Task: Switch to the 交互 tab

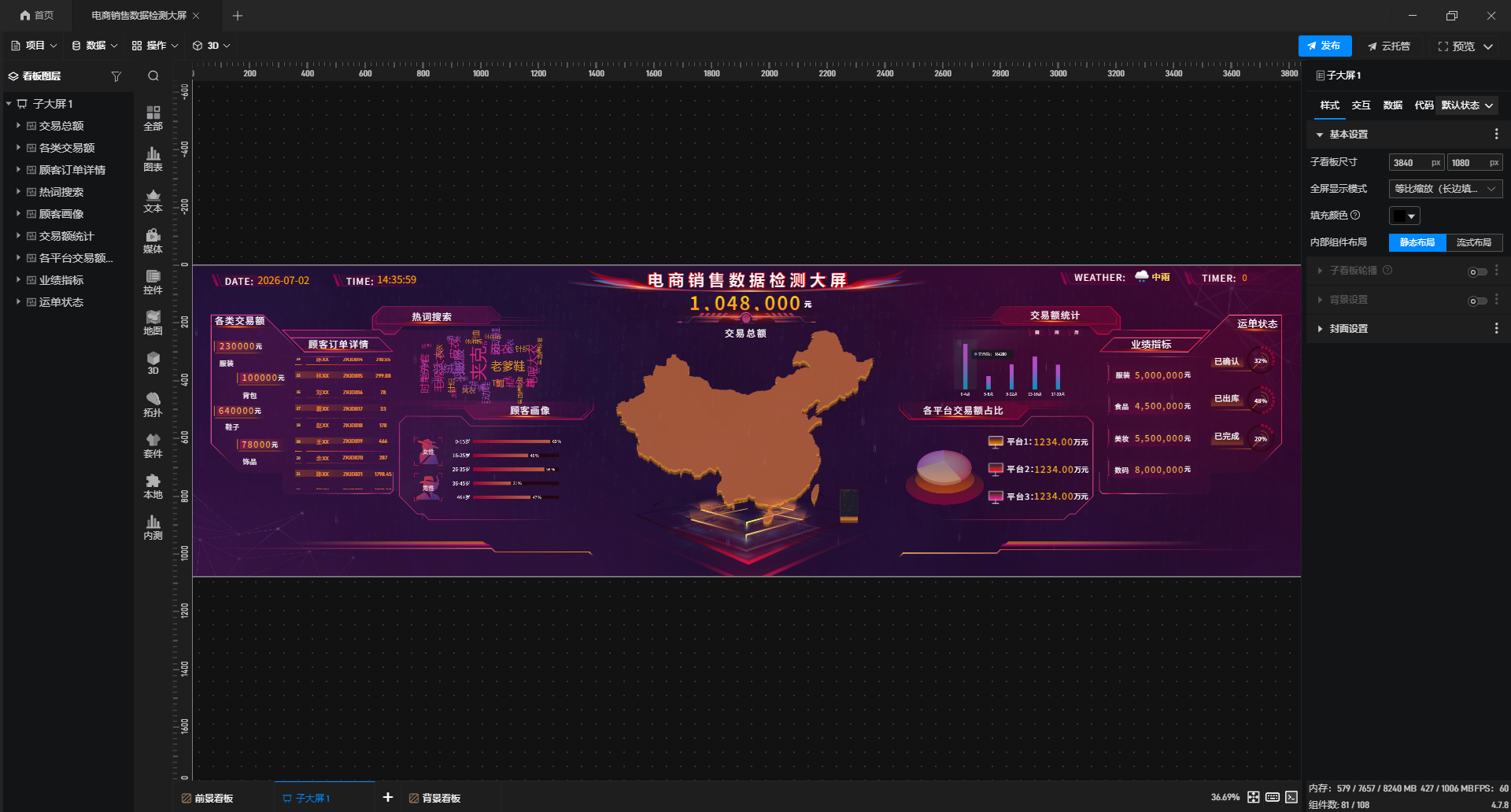Action: pos(1361,105)
